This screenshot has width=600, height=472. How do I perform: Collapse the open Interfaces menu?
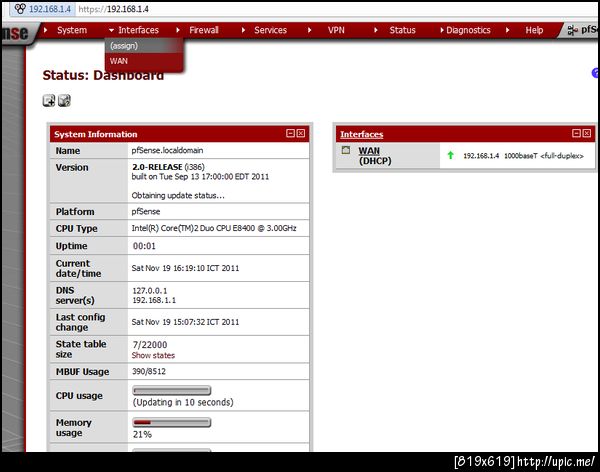tap(138, 30)
